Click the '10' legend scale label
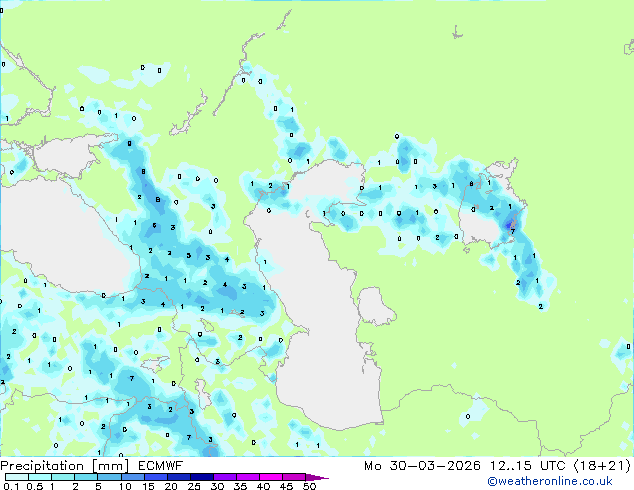Viewport: 634px width, 490px height. pos(125,486)
